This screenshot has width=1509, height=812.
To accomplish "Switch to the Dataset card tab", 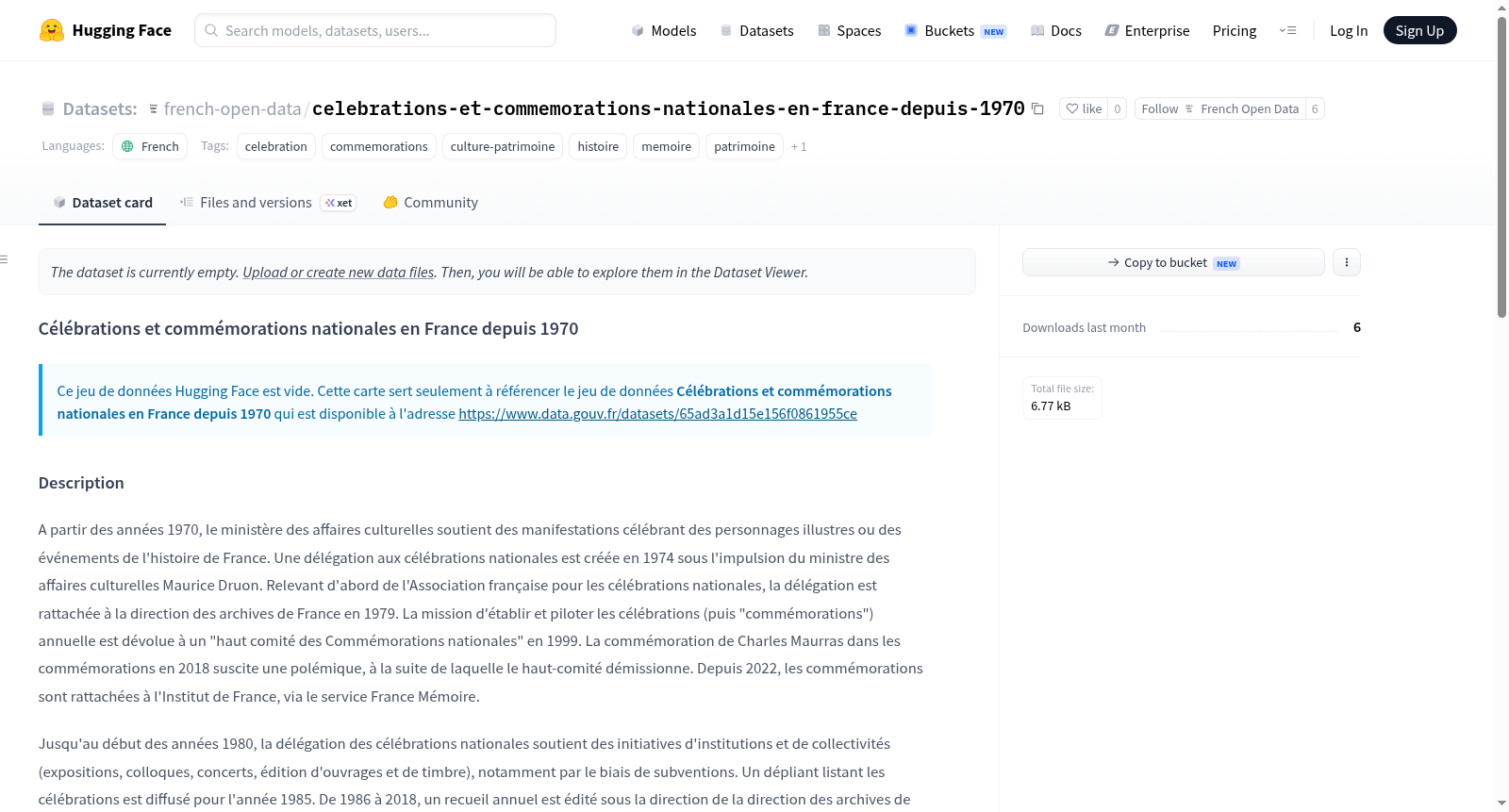I will [x=102, y=202].
